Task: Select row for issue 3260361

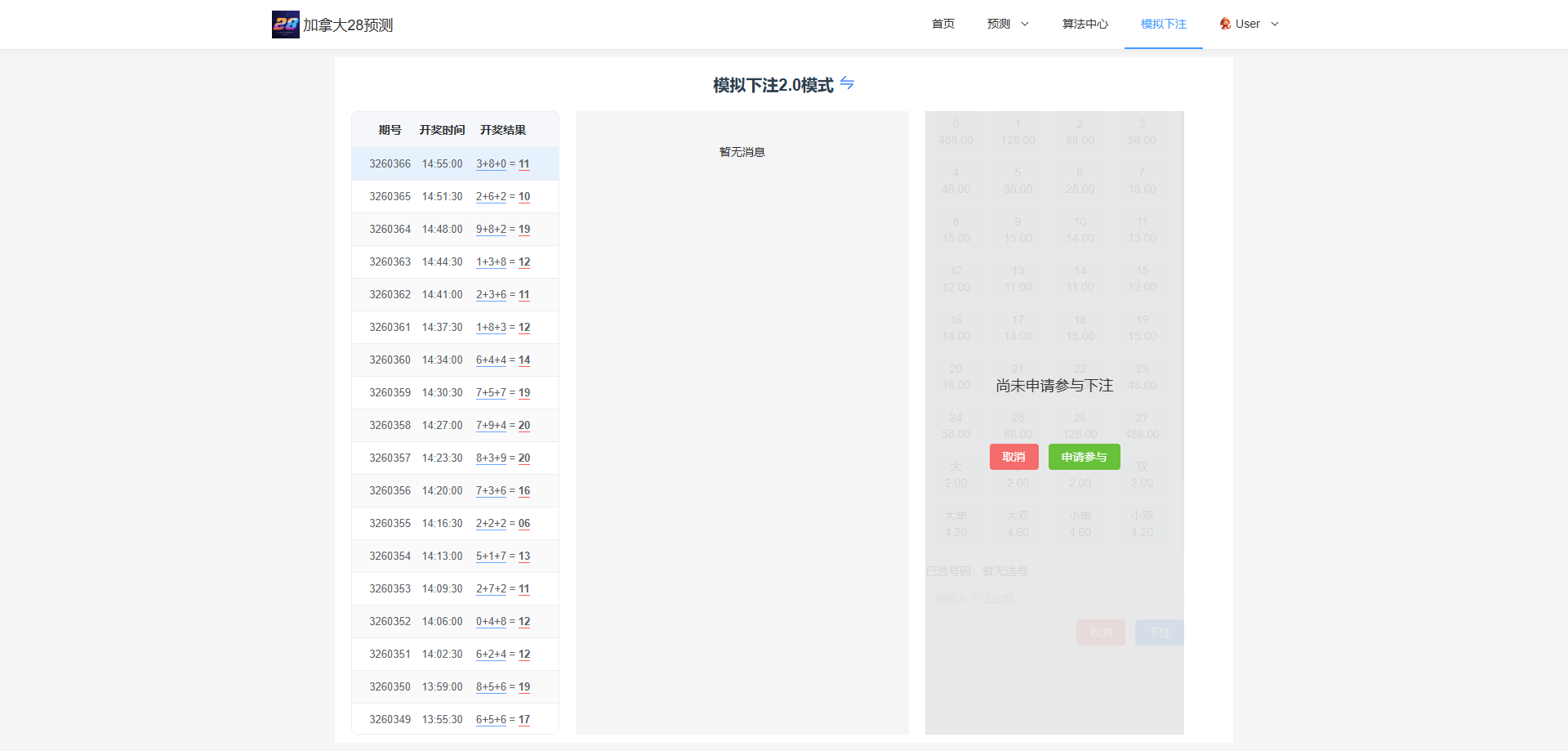Action: click(x=455, y=327)
